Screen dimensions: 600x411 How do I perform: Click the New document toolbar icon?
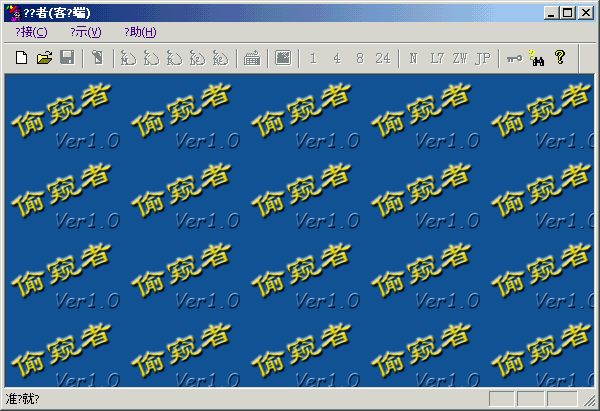(x=21, y=58)
